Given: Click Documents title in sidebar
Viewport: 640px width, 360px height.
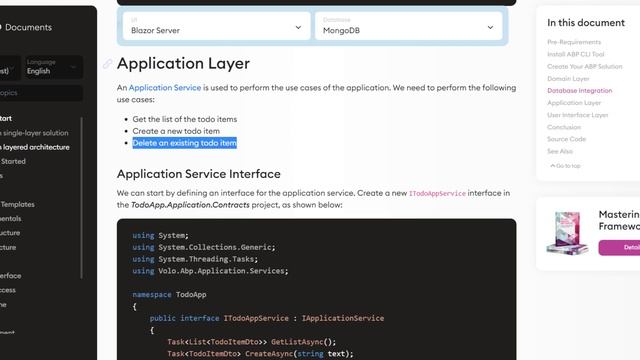Looking at the screenshot, I should 29,27.
